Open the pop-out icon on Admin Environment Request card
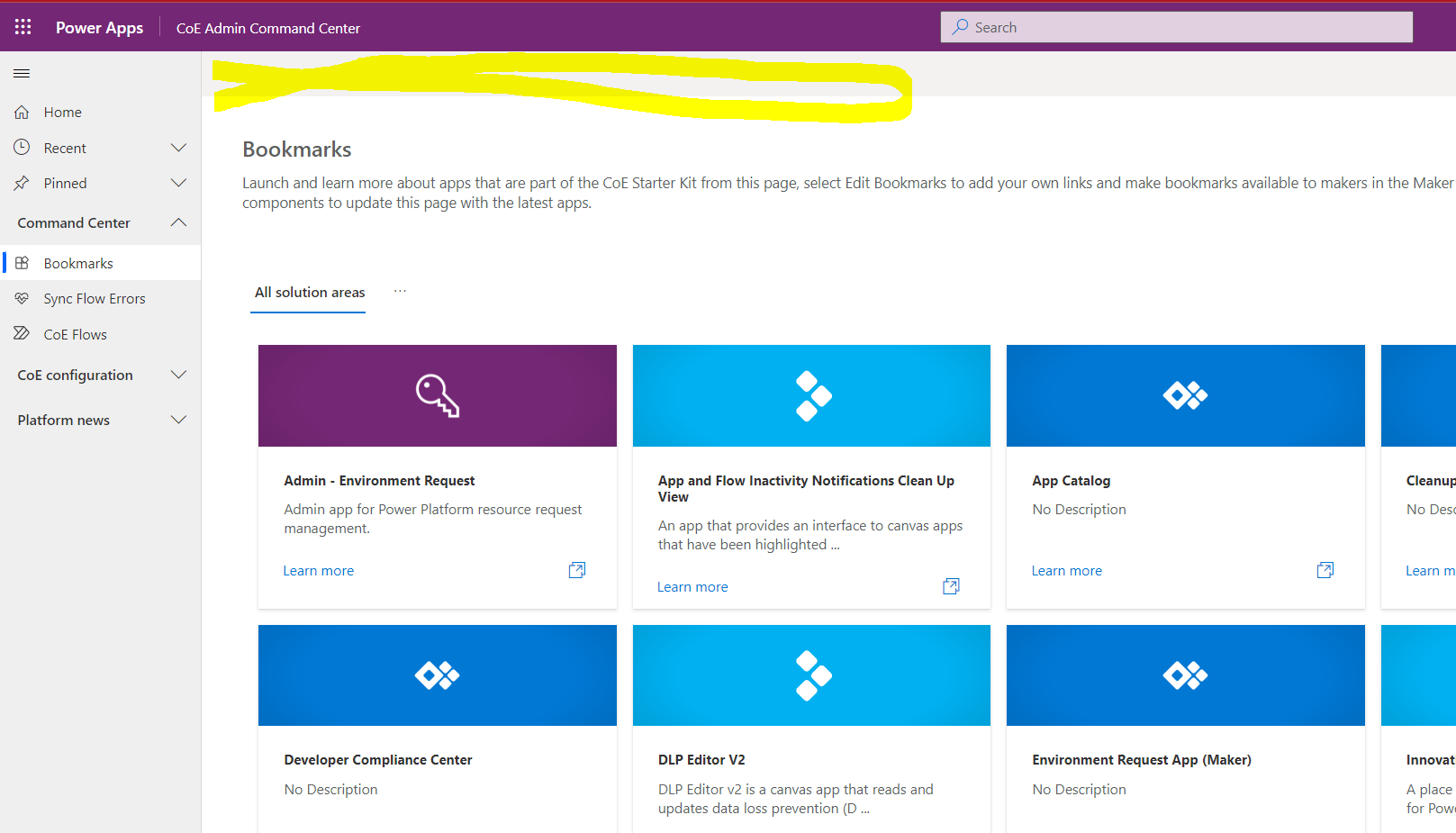This screenshot has width=1456, height=833. (576, 570)
